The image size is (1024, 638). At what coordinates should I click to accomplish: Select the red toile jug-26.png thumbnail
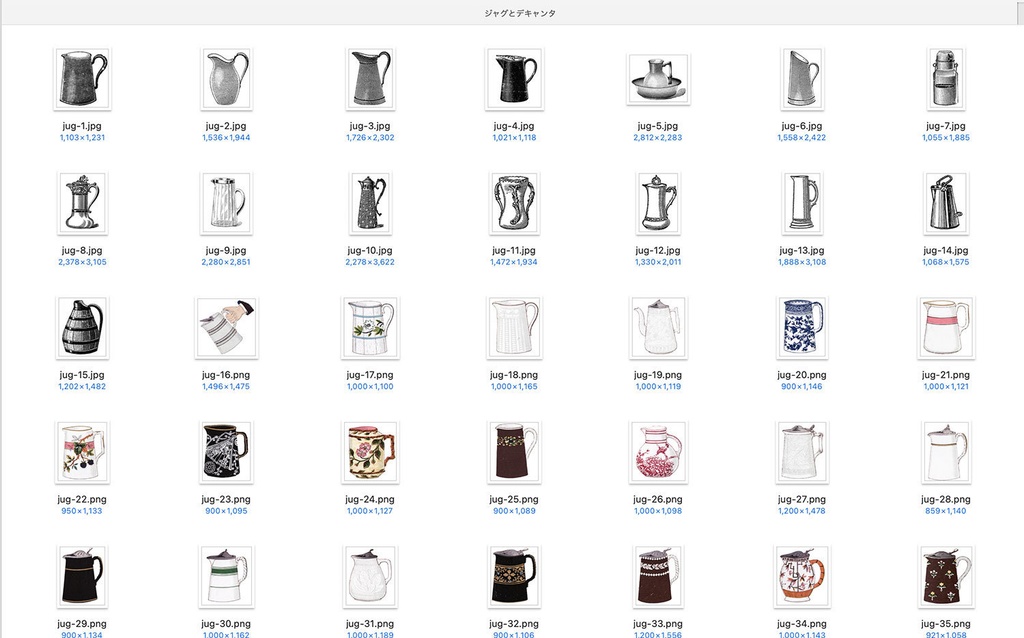658,453
